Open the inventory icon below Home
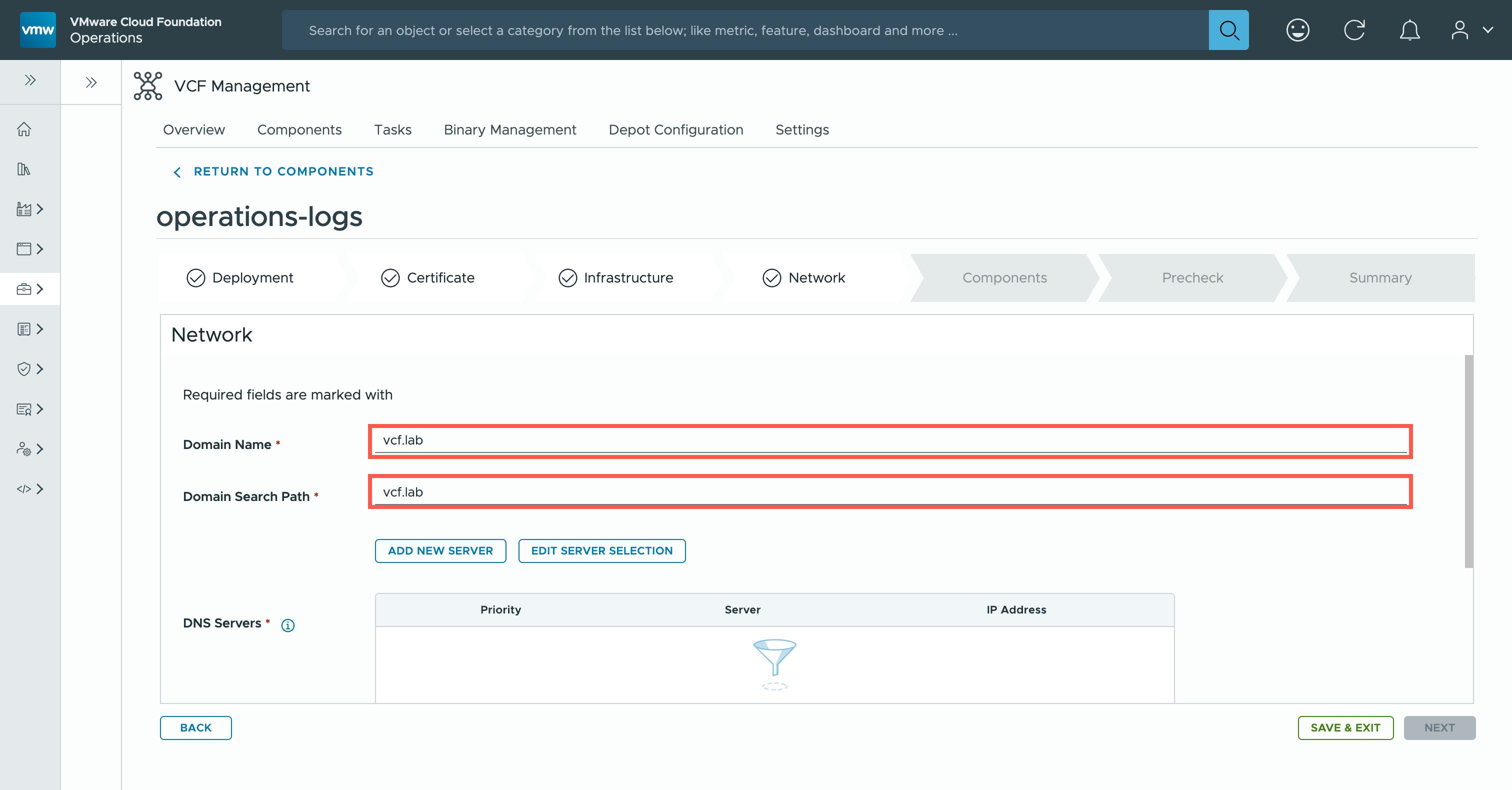This screenshot has height=790, width=1512. tap(24, 169)
